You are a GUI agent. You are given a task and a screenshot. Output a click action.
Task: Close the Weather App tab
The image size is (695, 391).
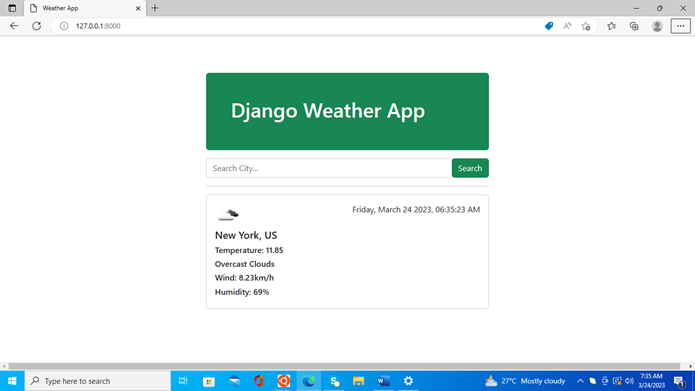tap(138, 8)
